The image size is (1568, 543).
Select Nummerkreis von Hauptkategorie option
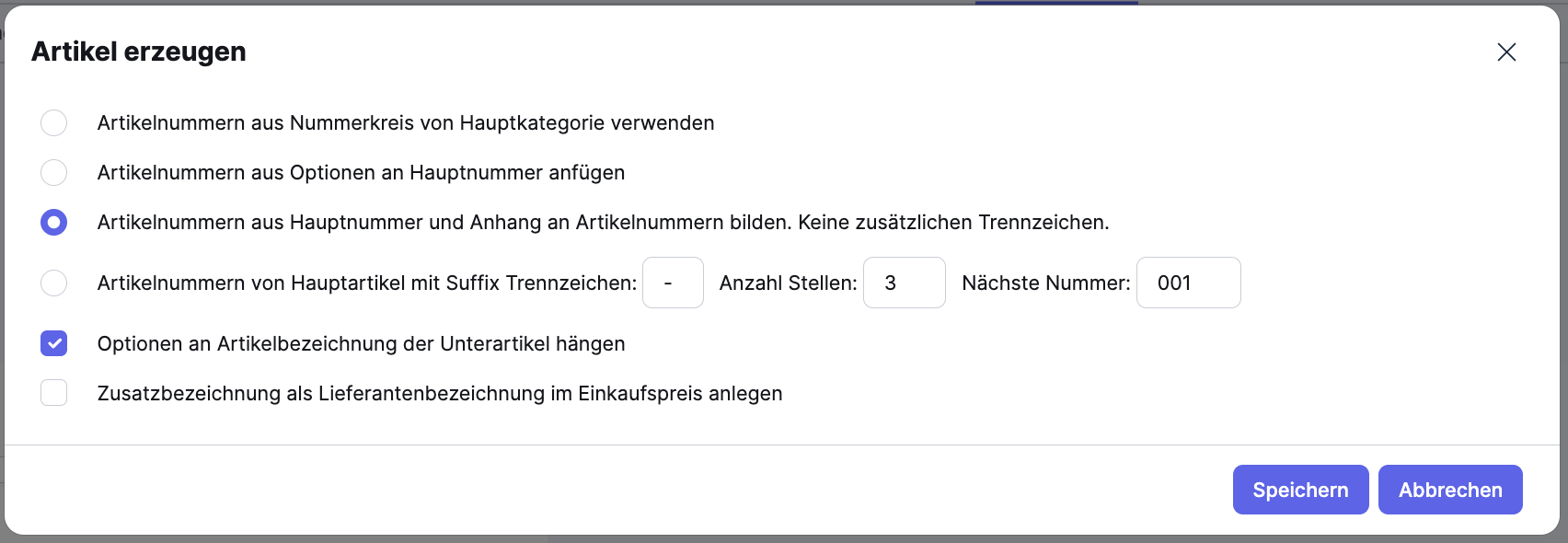(53, 122)
